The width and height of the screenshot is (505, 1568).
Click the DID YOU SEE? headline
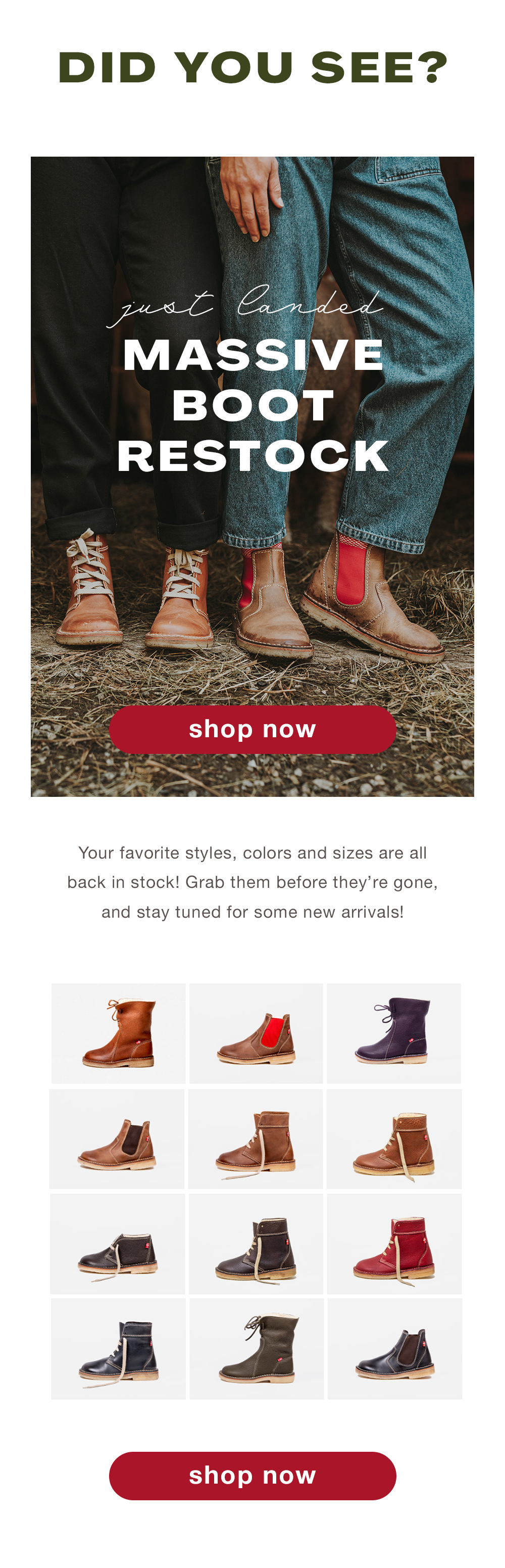click(x=252, y=67)
